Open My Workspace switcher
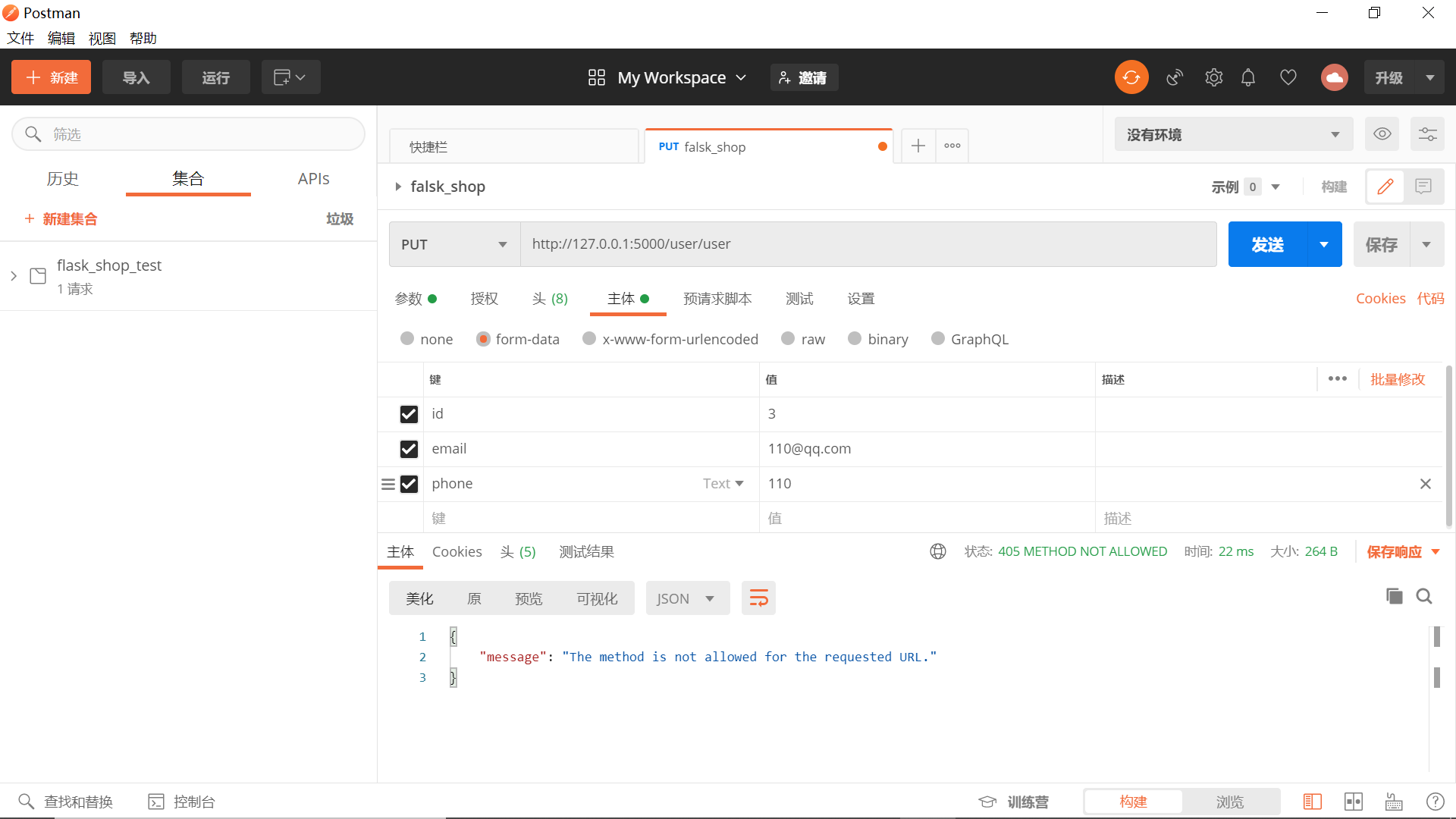 (x=667, y=77)
